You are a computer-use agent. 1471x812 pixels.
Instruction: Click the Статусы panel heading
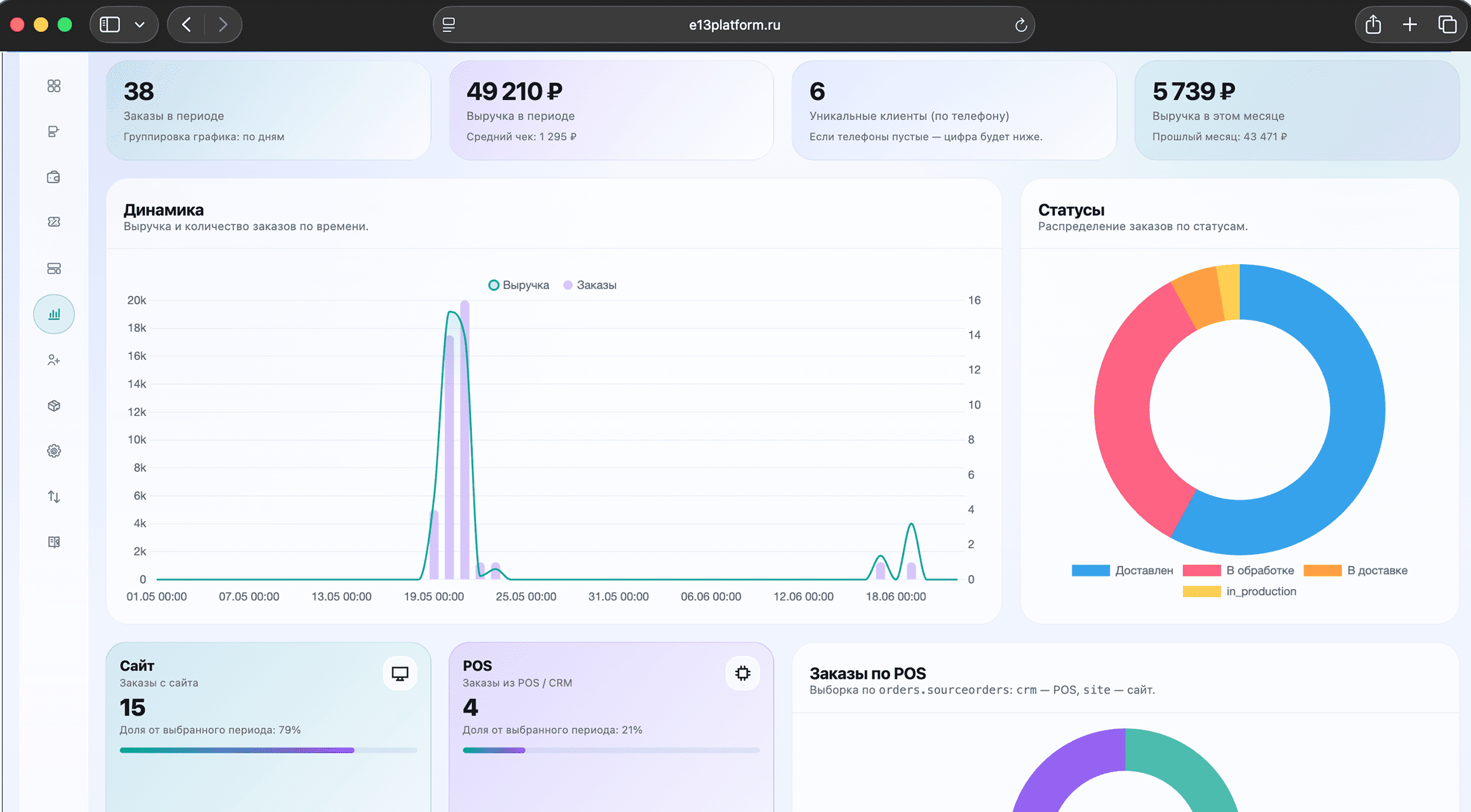pyautogui.click(x=1071, y=210)
